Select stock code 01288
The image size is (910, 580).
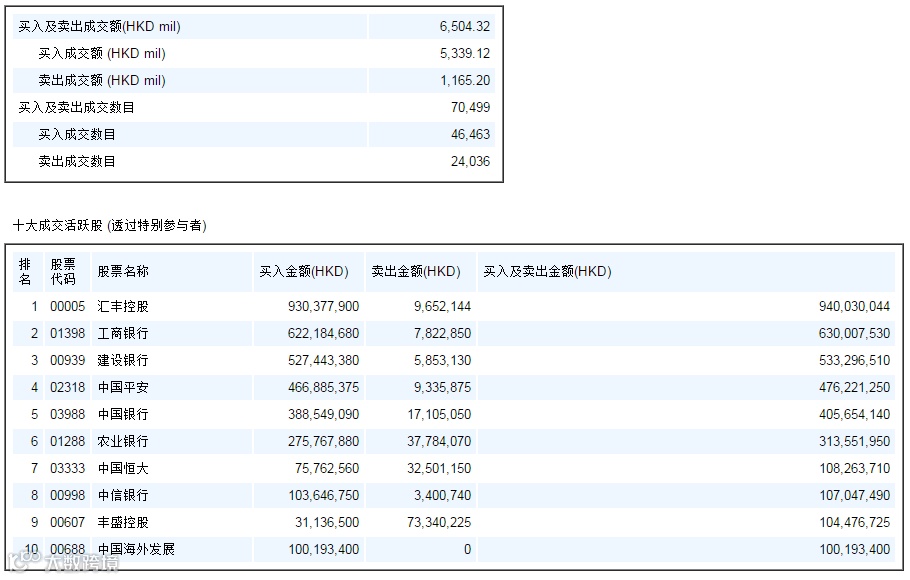point(67,441)
